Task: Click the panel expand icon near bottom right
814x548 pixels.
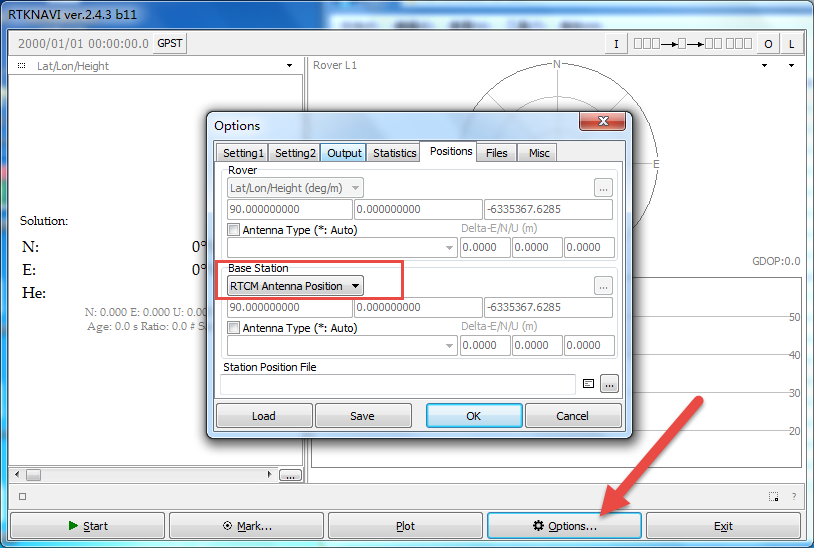Action: [774, 497]
